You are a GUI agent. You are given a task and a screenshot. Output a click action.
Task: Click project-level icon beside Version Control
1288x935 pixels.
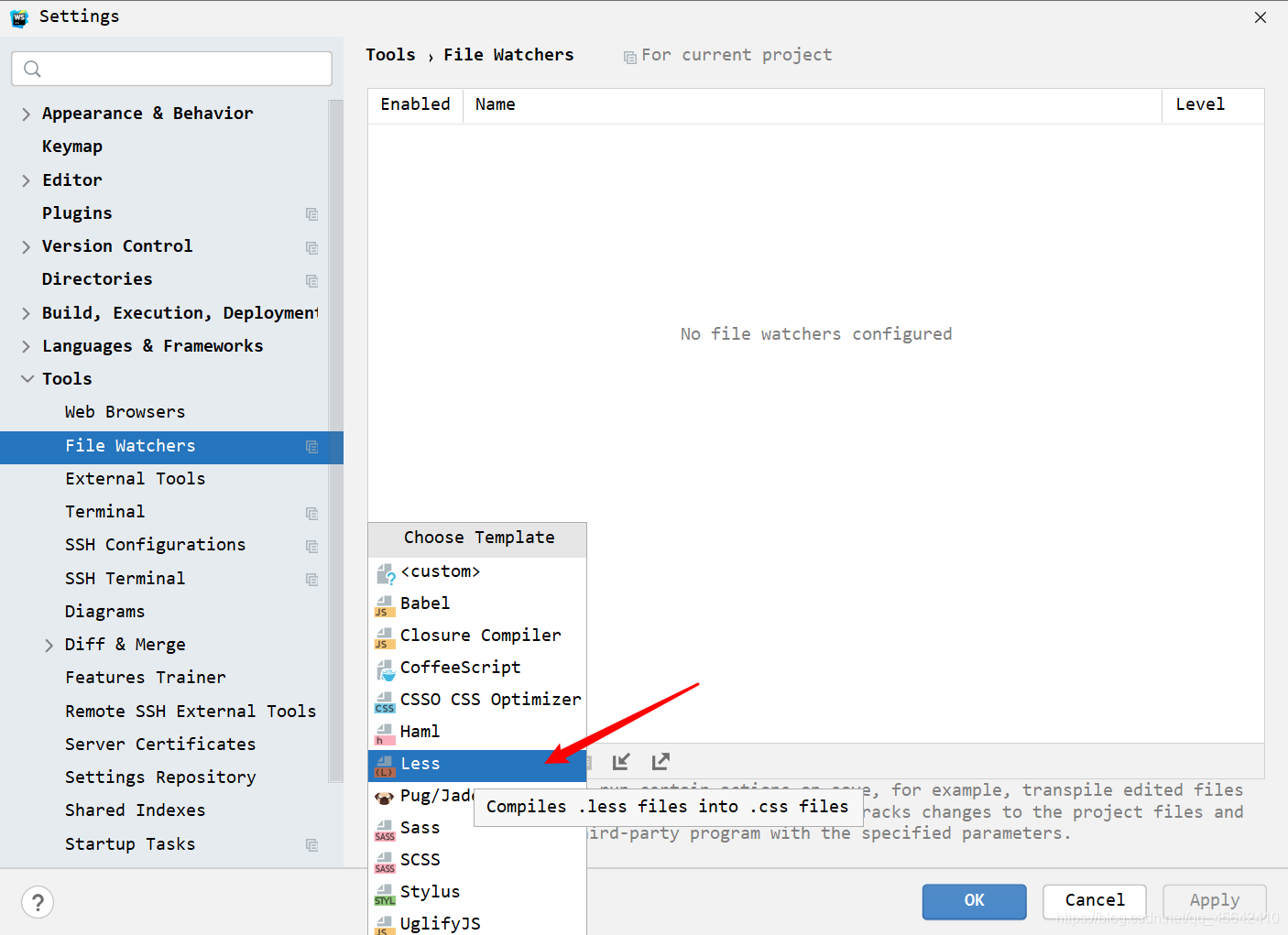point(311,247)
